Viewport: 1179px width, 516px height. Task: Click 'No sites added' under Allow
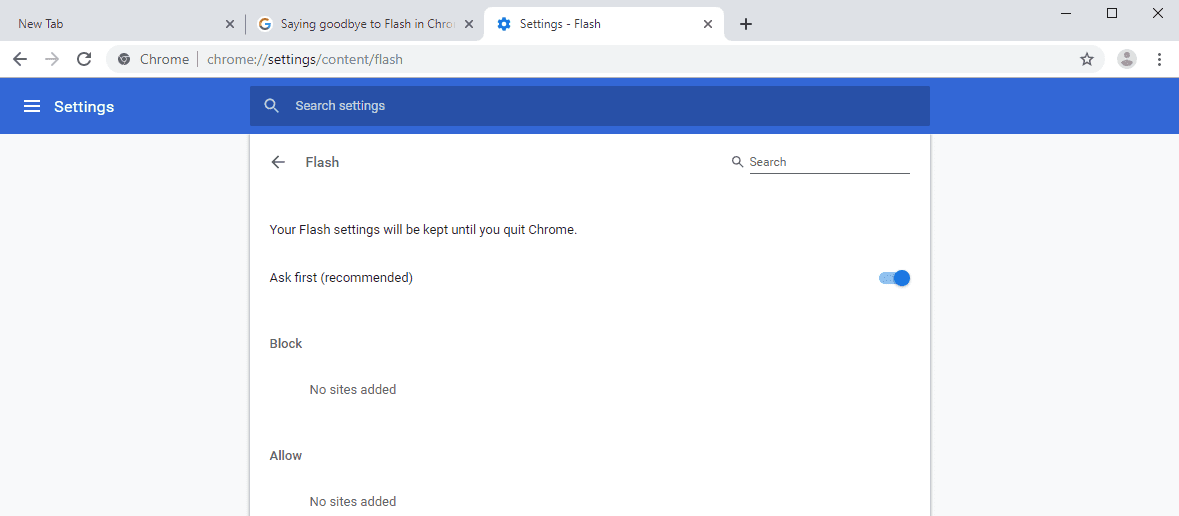[353, 502]
